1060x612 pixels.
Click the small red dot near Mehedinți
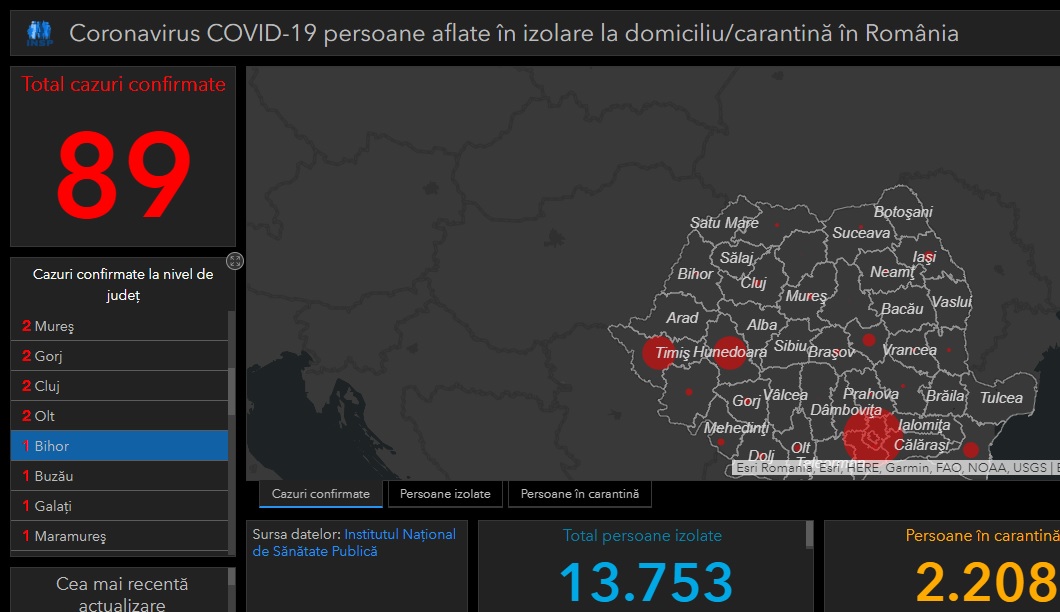[x=720, y=442]
